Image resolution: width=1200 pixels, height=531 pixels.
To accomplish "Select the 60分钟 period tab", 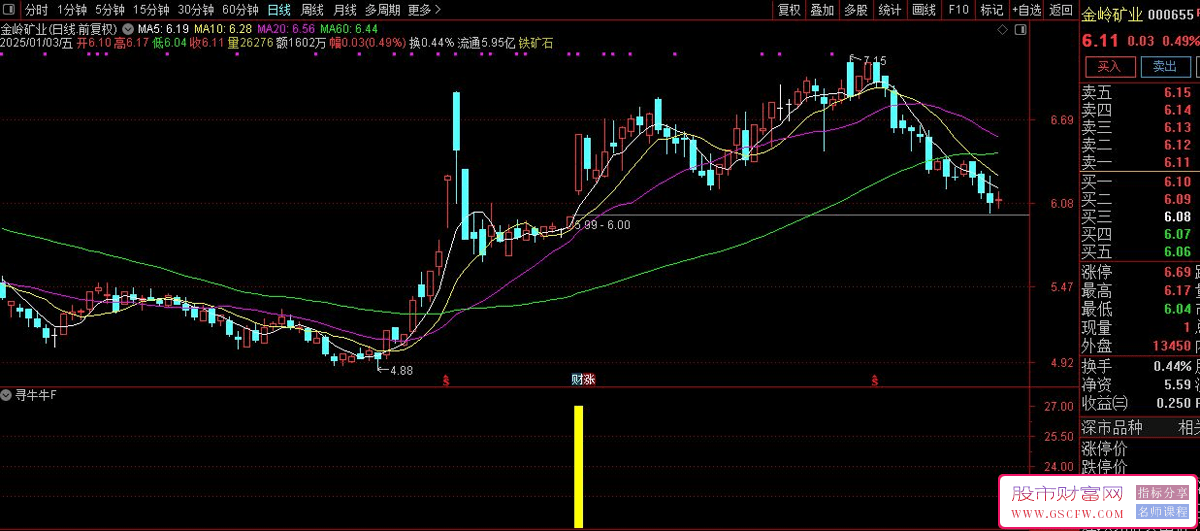I will 240,10.
